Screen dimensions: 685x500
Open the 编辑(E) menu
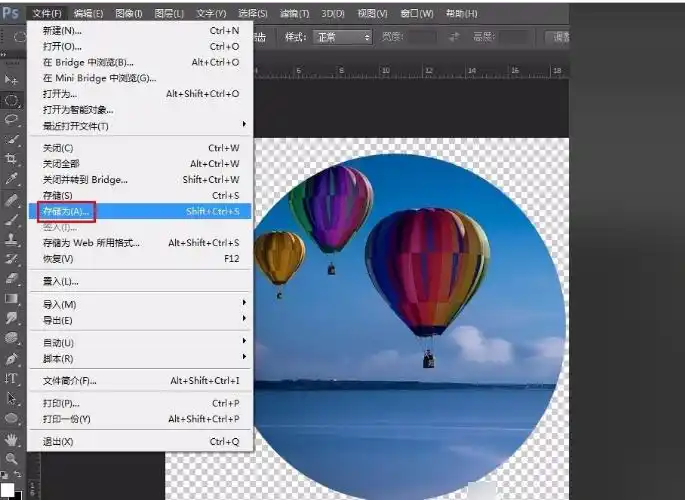tap(88, 13)
